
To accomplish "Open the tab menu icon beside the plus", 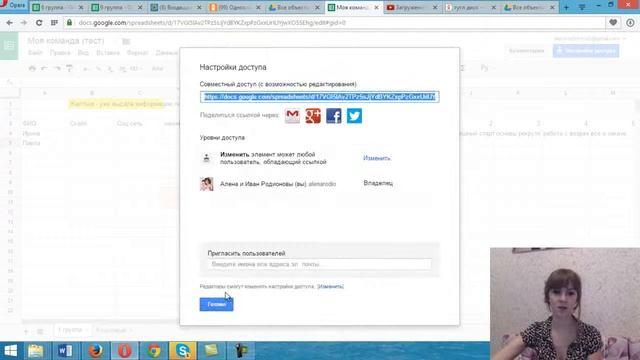I will 582,7.
